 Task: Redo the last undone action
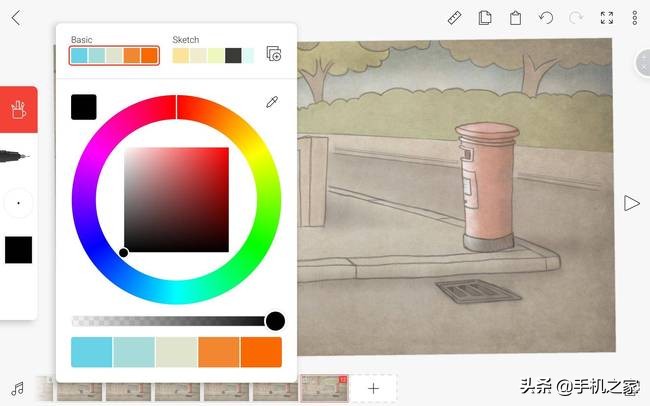coord(576,18)
